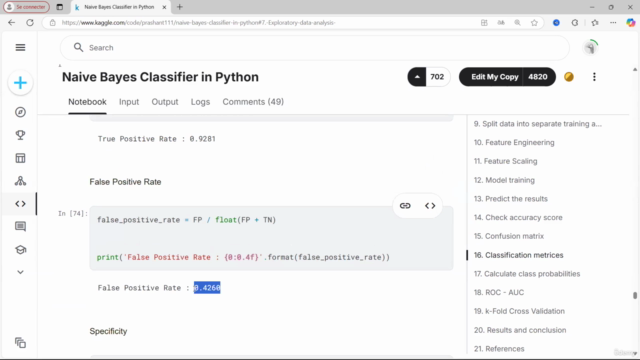This screenshot has height=360, width=640.
Task: Click the cell code brackets icon
Action: [x=430, y=206]
